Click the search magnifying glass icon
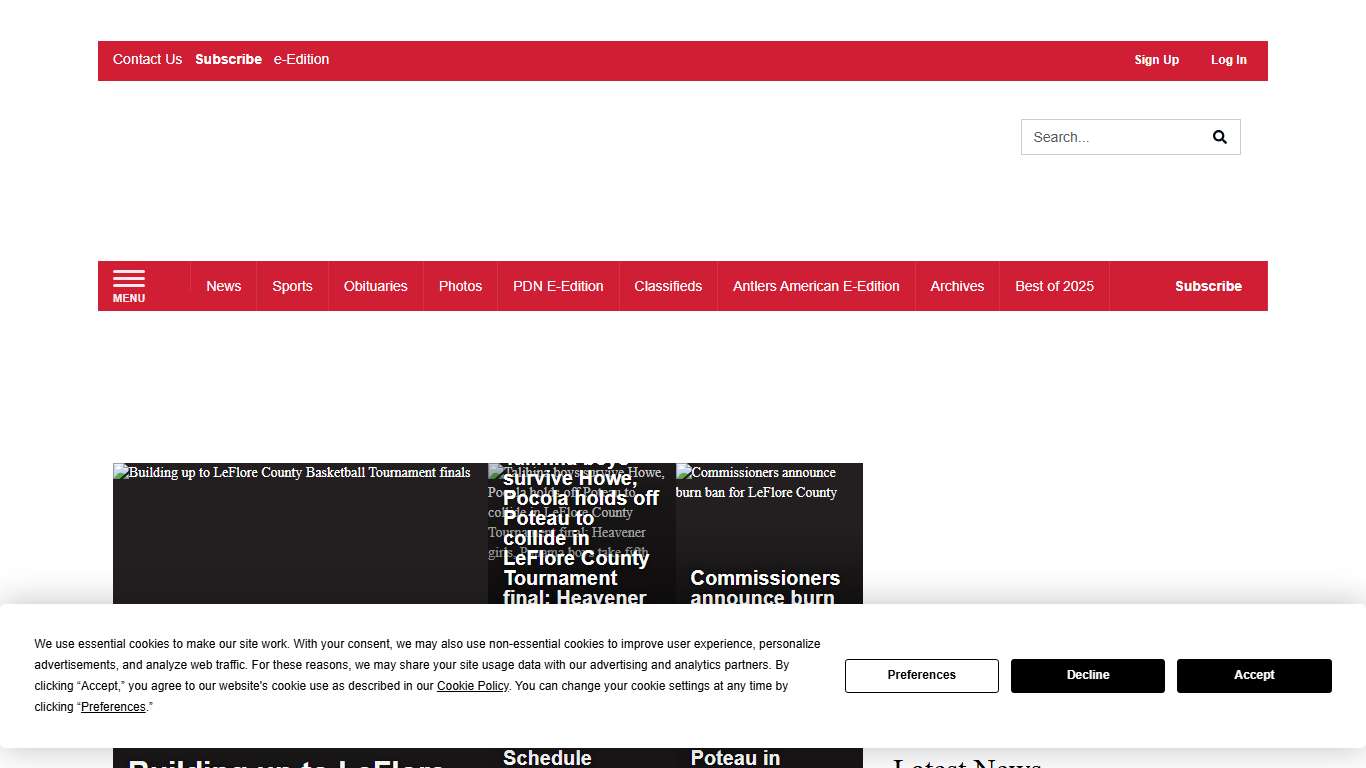The height and width of the screenshot is (768, 1366). (x=1219, y=137)
